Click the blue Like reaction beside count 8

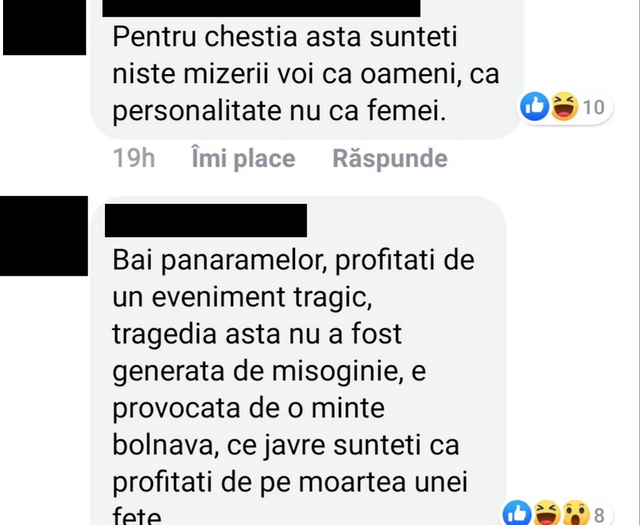coord(517,513)
